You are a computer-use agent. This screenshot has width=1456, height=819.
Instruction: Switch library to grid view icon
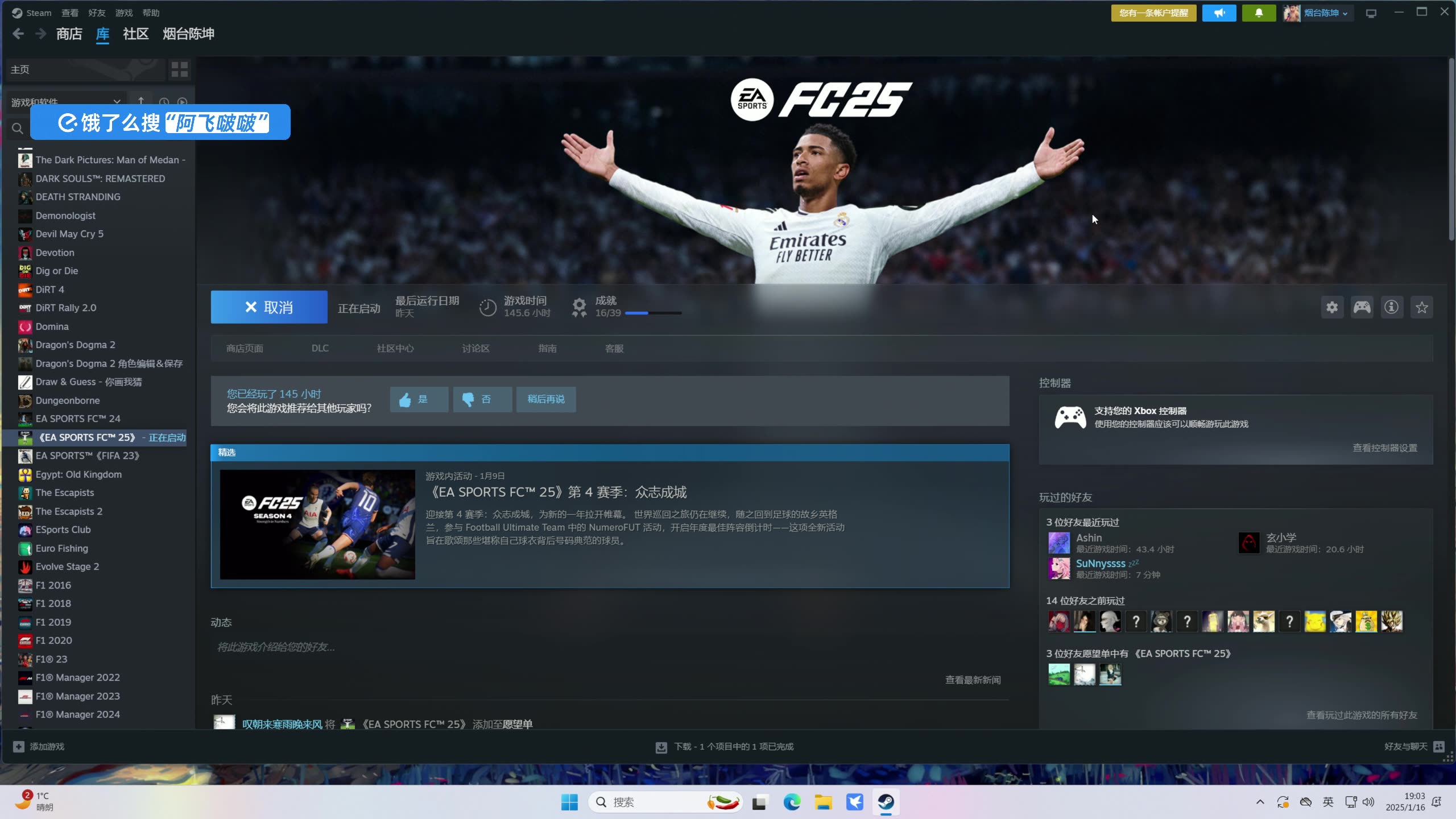(x=180, y=69)
